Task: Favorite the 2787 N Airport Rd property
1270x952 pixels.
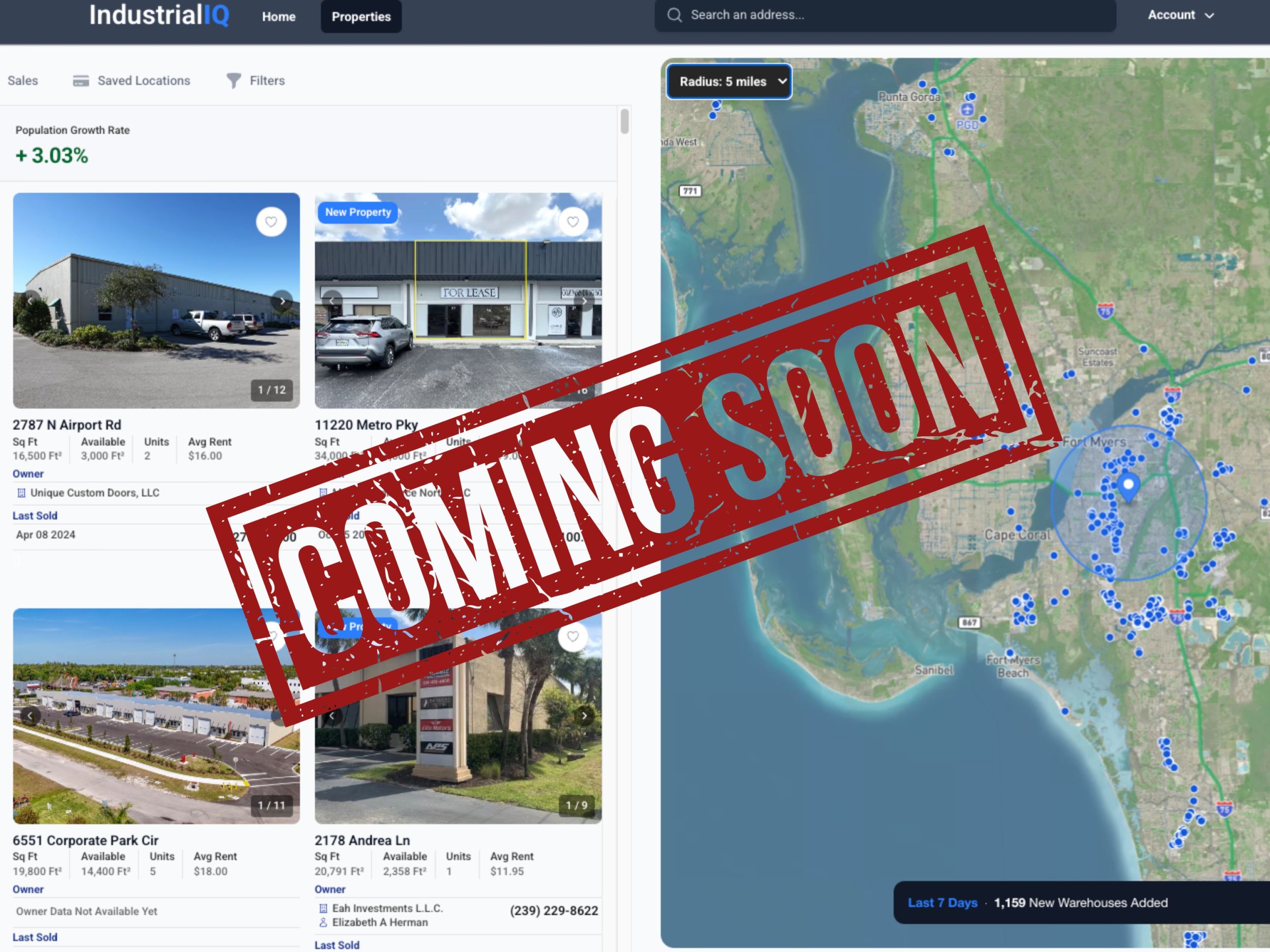Action: (270, 222)
